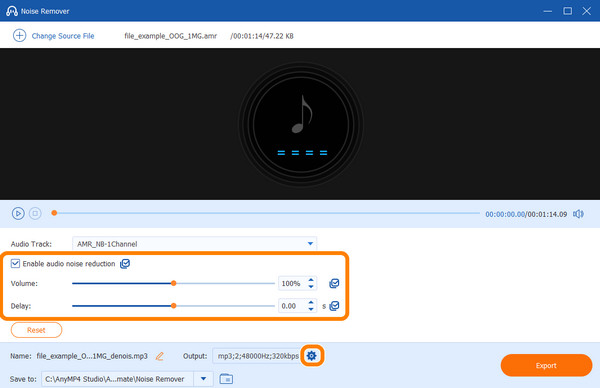Click apply-to-all icon beside noise reduction

125,264
